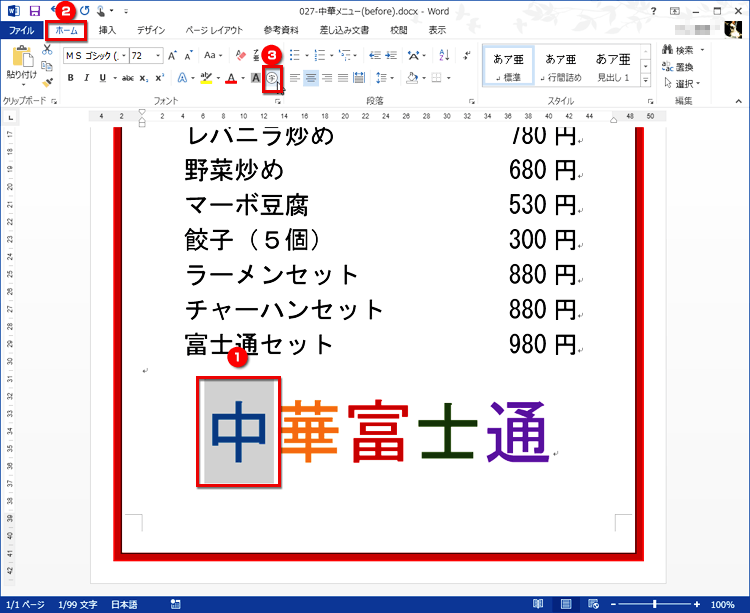Switch to Web Layout view icon
Image resolution: width=750 pixels, height=613 pixels.
coord(594,604)
